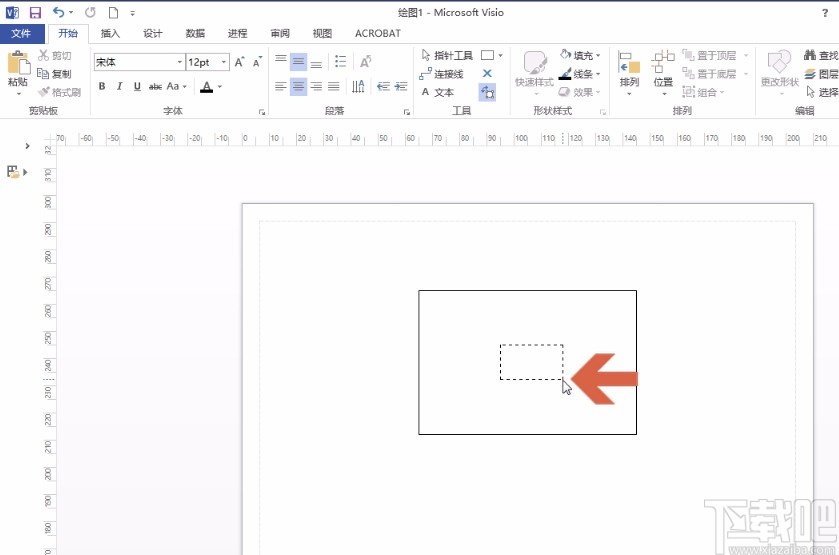Click the increase indent icon
Image resolution: width=839 pixels, height=555 pixels.
401,86
